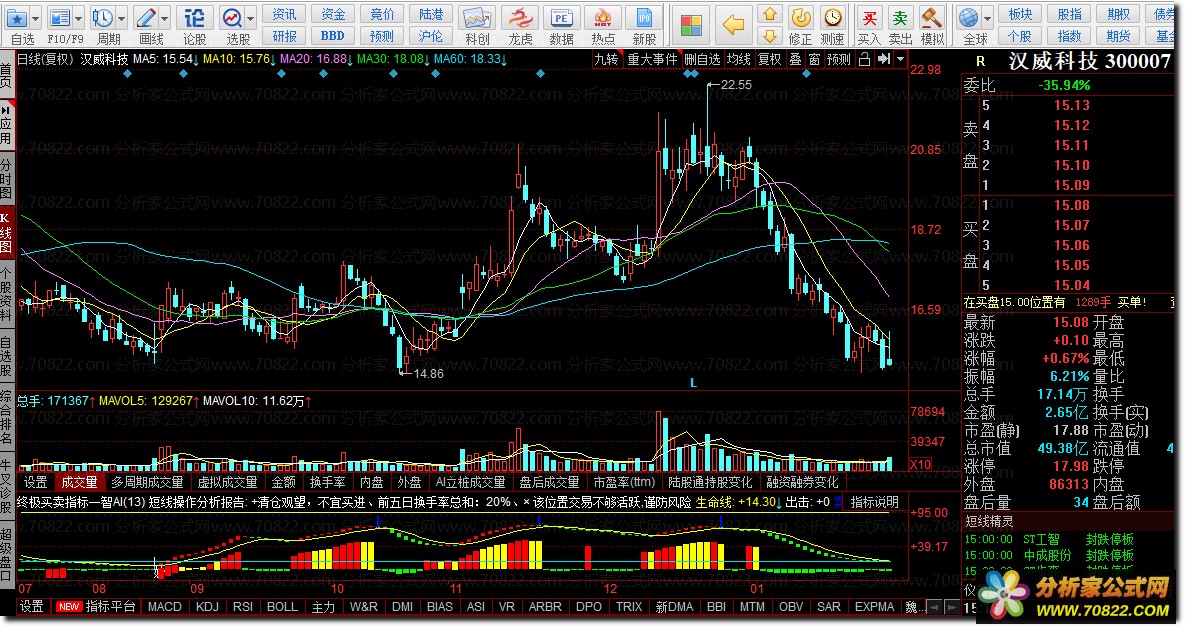The height and width of the screenshot is (627, 1186).
Task: Click the yellow up arrow icon
Action: 770,14
